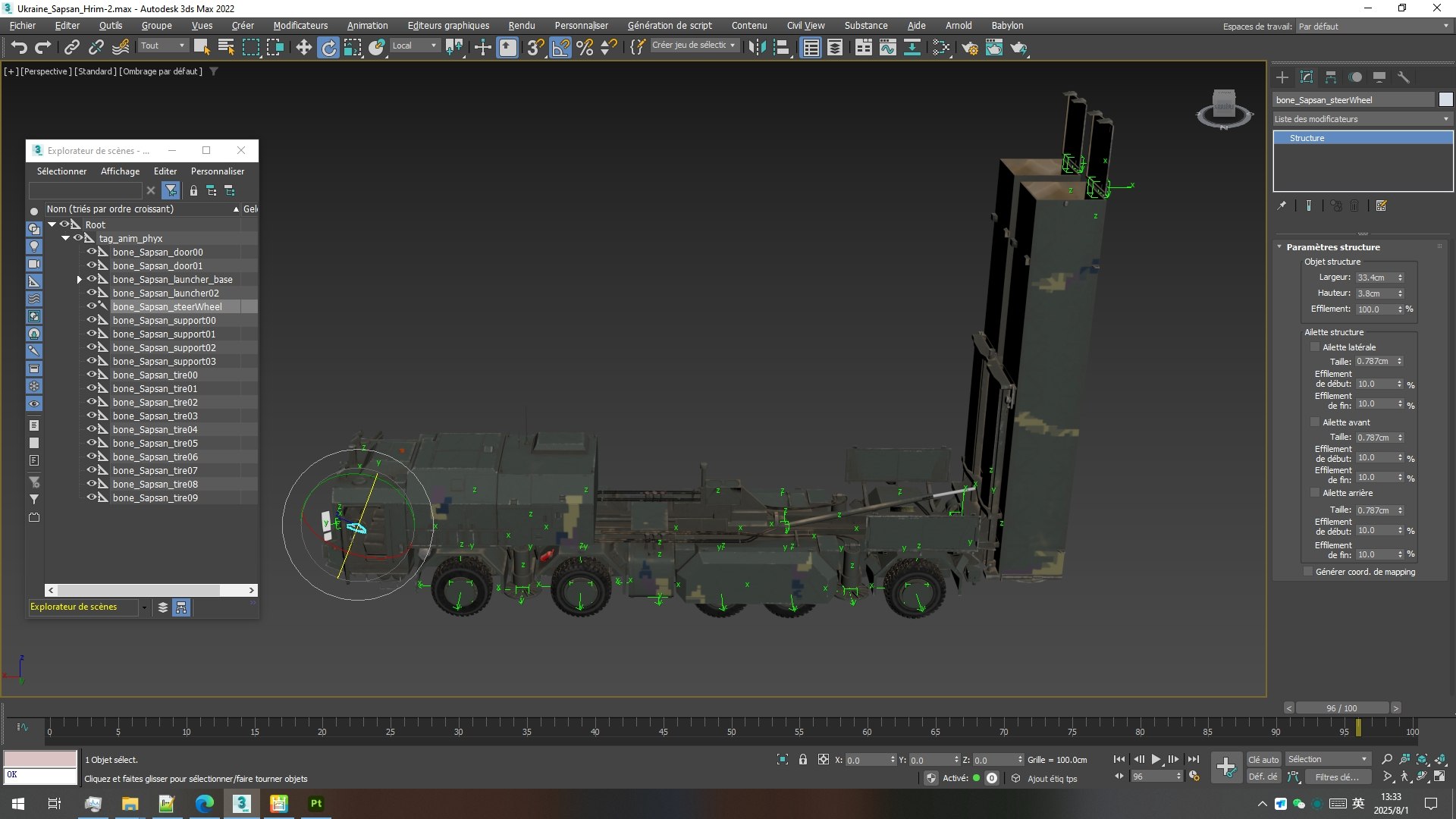This screenshot has height=819, width=1456.
Task: Click the time slider showing 96 / 100
Action: [1341, 708]
